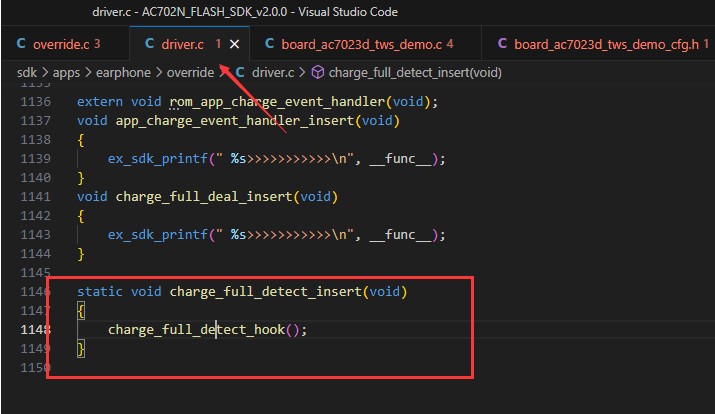Expand chevron after sdk in breadcrumb
The width and height of the screenshot is (715, 414).
[45, 72]
